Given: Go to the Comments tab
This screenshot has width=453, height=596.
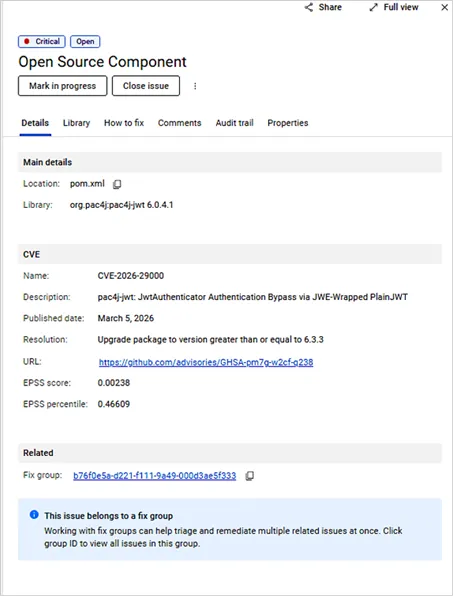Looking at the screenshot, I should coord(179,123).
